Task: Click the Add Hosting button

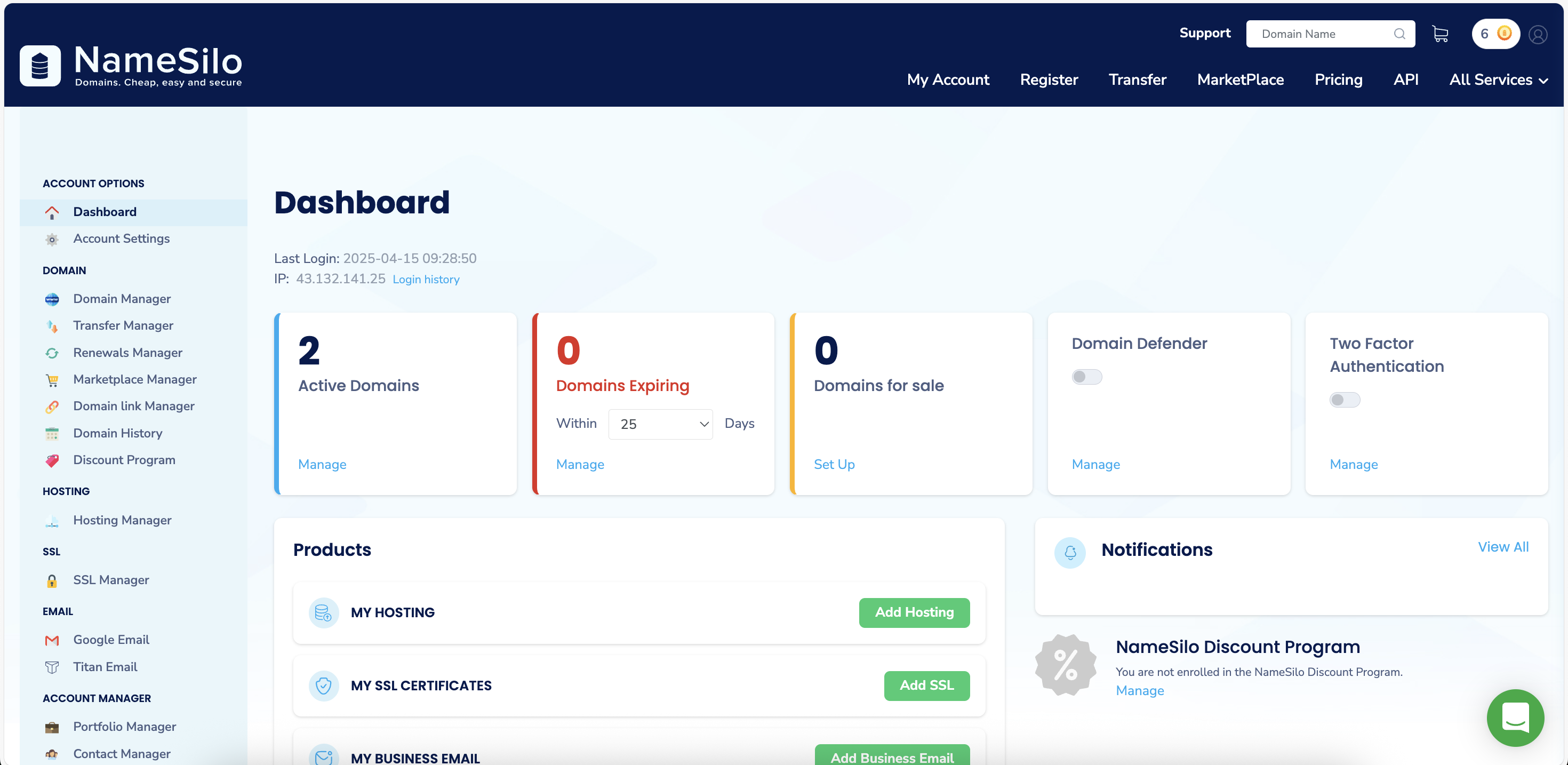Action: coord(914,612)
